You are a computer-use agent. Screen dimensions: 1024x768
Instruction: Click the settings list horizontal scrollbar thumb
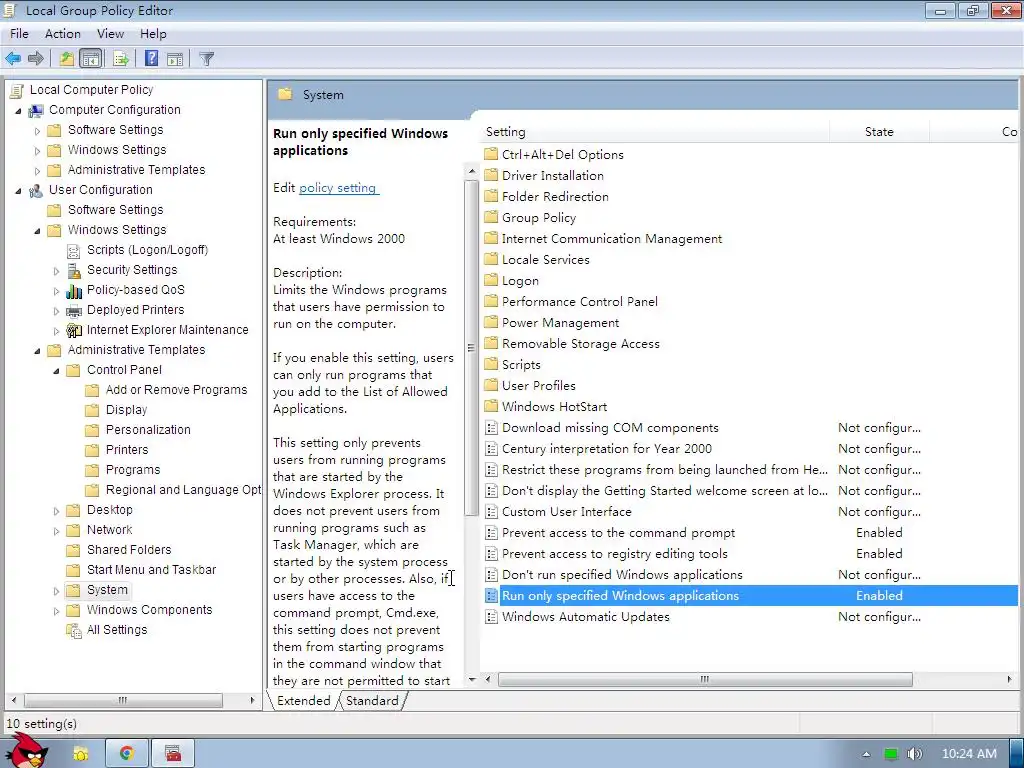(705, 680)
